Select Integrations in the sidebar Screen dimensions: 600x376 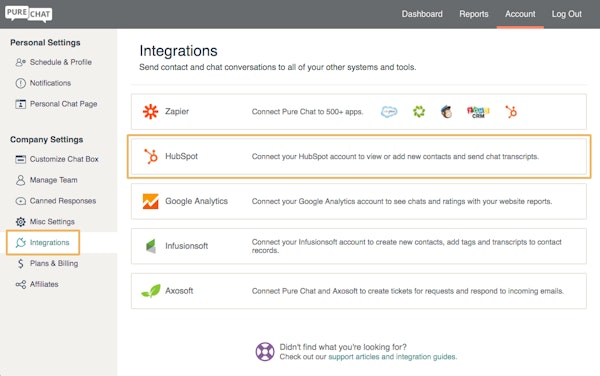[49, 243]
